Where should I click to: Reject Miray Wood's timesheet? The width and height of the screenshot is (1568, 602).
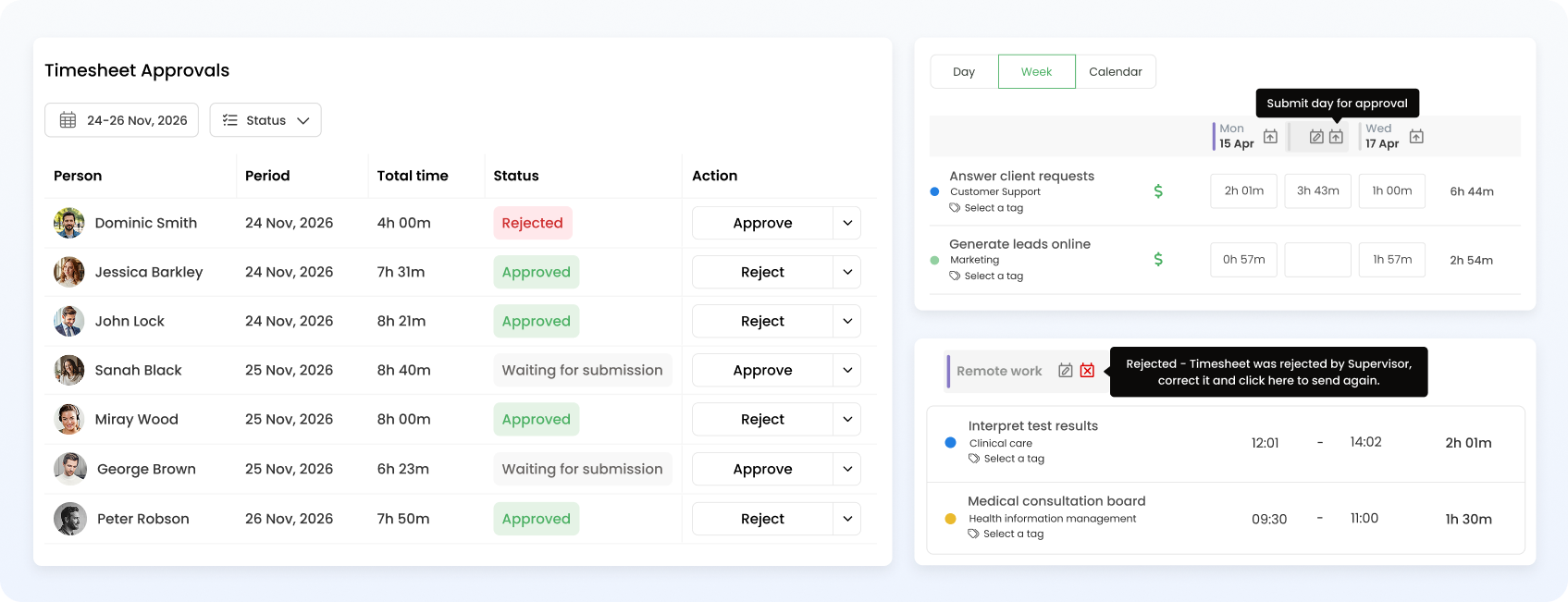(x=762, y=419)
